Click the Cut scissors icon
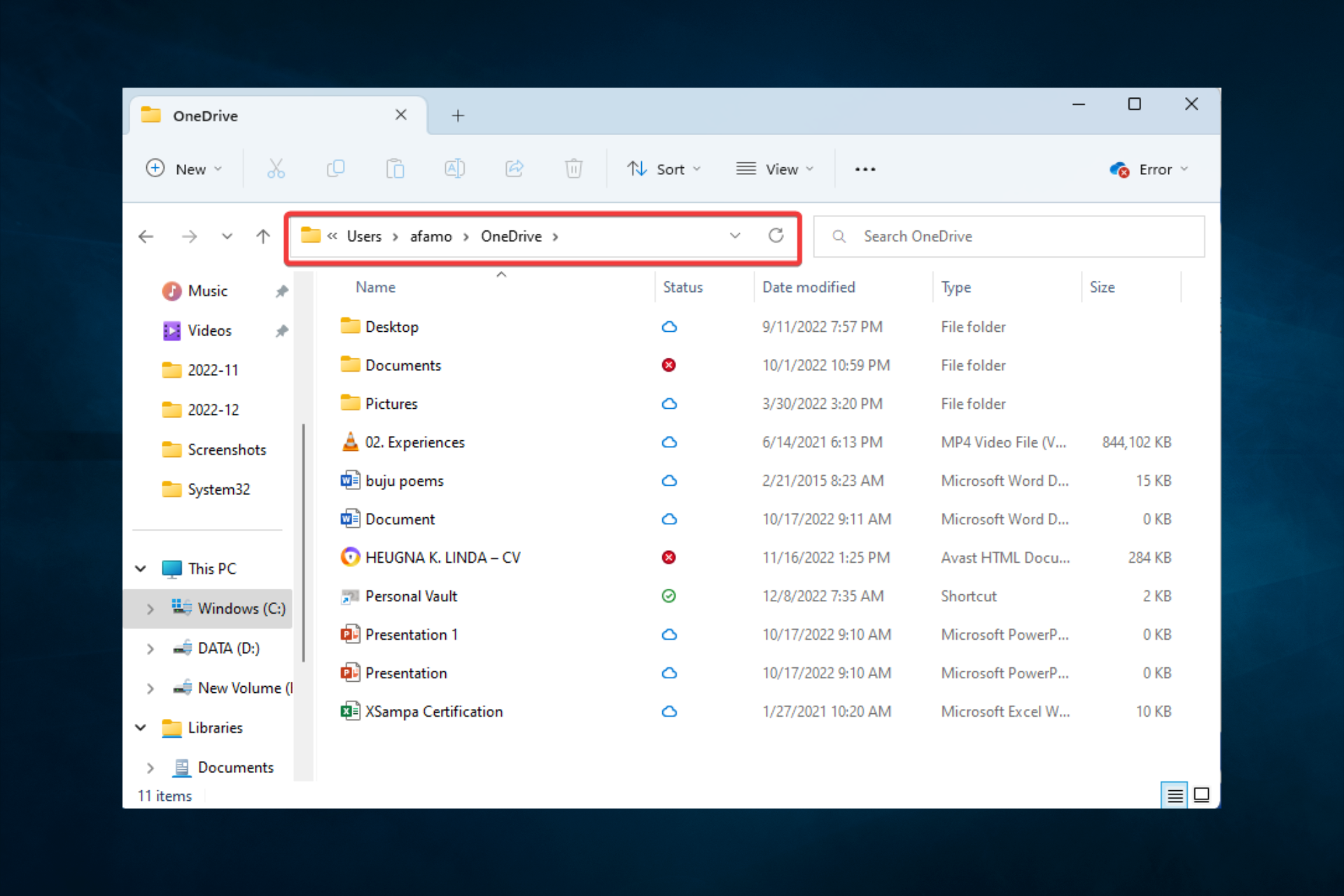 coord(276,169)
